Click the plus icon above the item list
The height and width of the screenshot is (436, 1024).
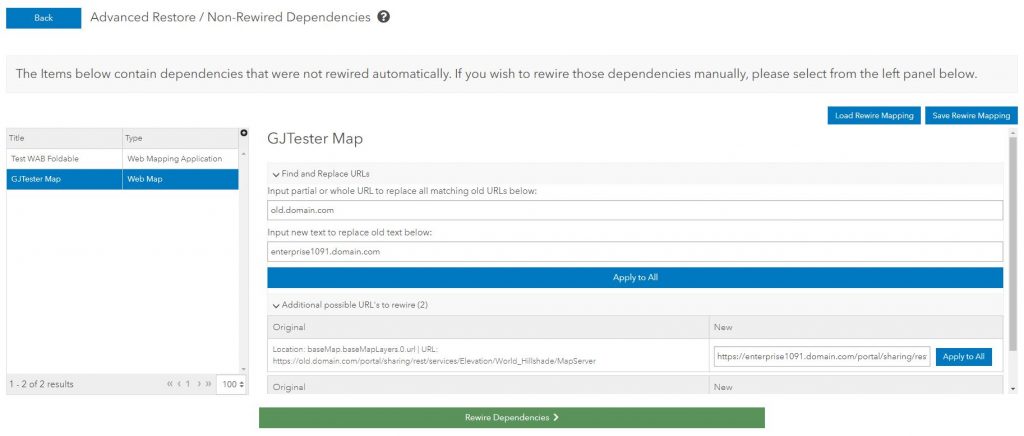coord(244,133)
